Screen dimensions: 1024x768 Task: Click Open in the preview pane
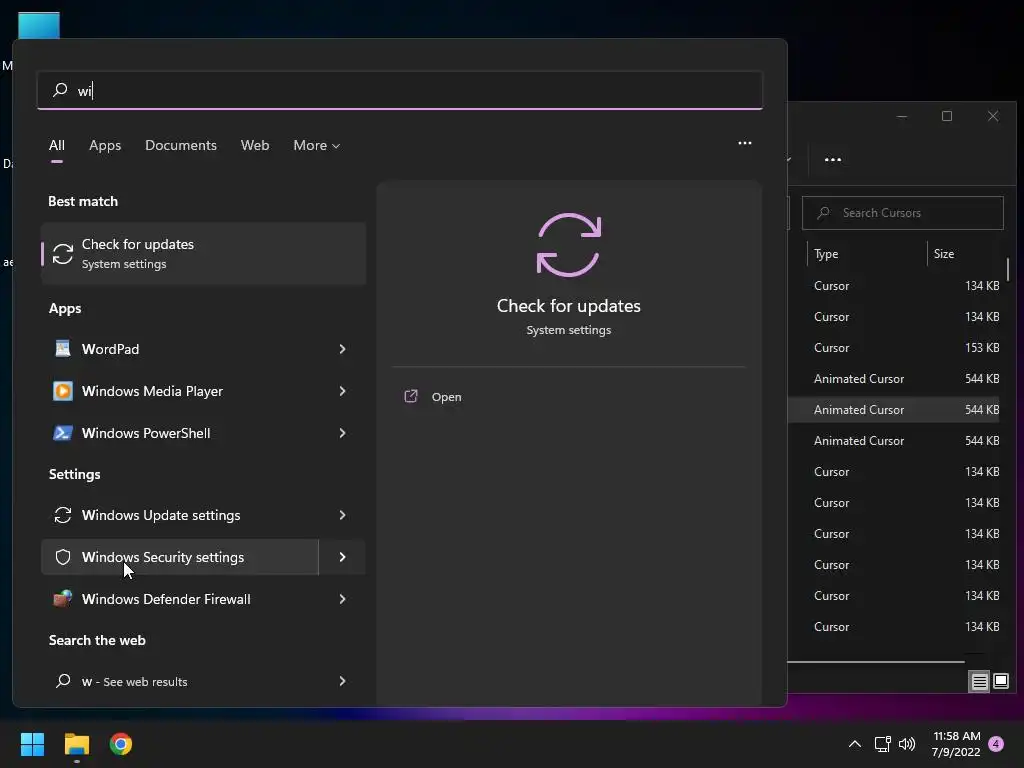(447, 397)
